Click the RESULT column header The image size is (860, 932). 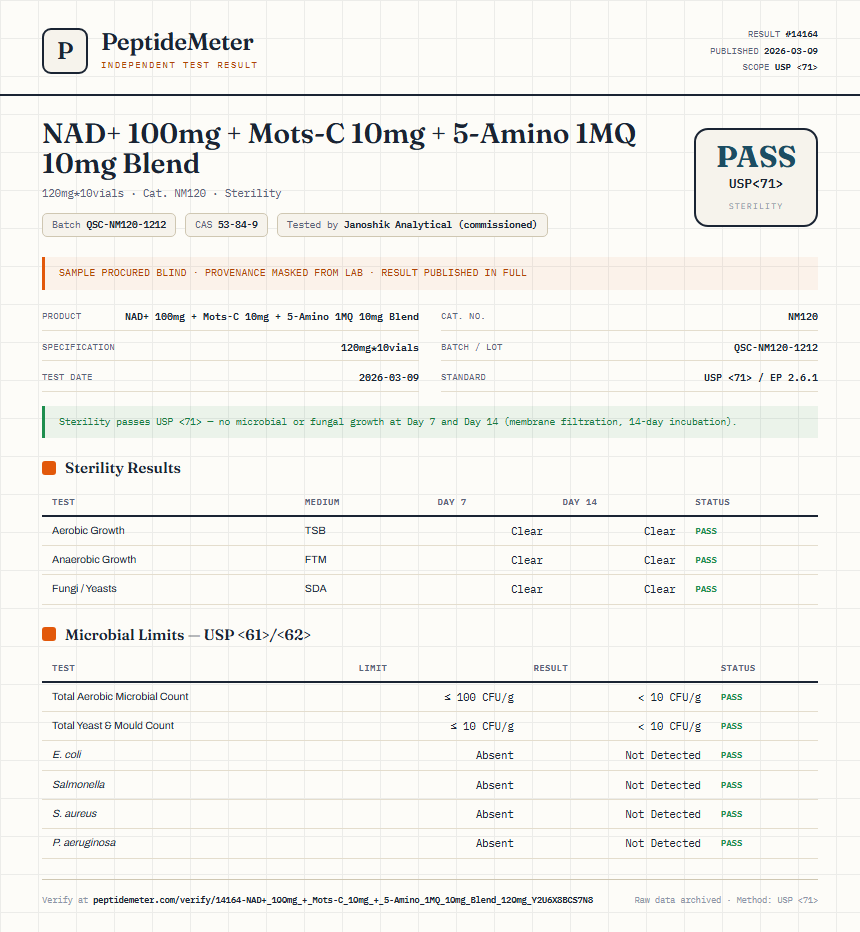click(550, 668)
